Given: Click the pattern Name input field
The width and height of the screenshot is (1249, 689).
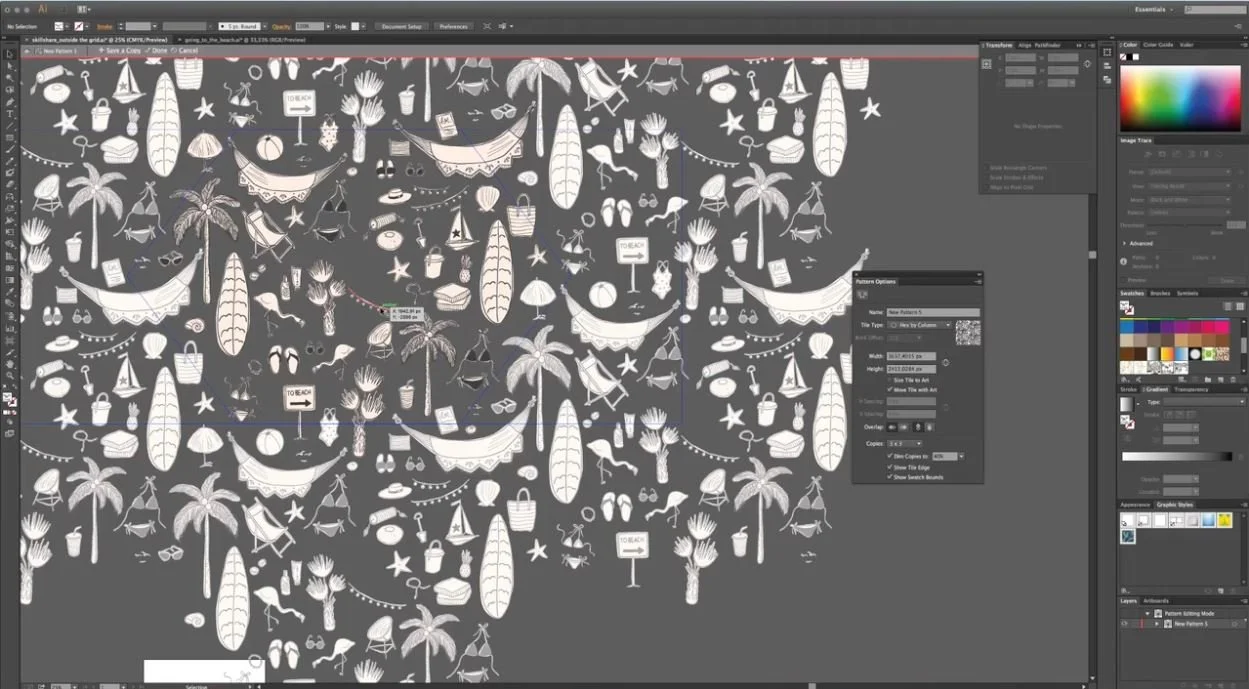Looking at the screenshot, I should click(x=933, y=312).
